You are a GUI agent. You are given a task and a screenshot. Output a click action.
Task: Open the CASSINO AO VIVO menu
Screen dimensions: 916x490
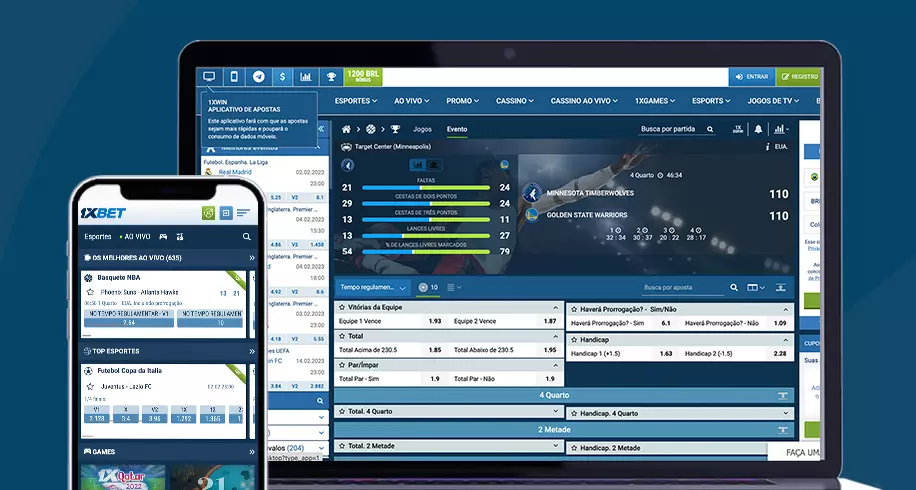584,101
